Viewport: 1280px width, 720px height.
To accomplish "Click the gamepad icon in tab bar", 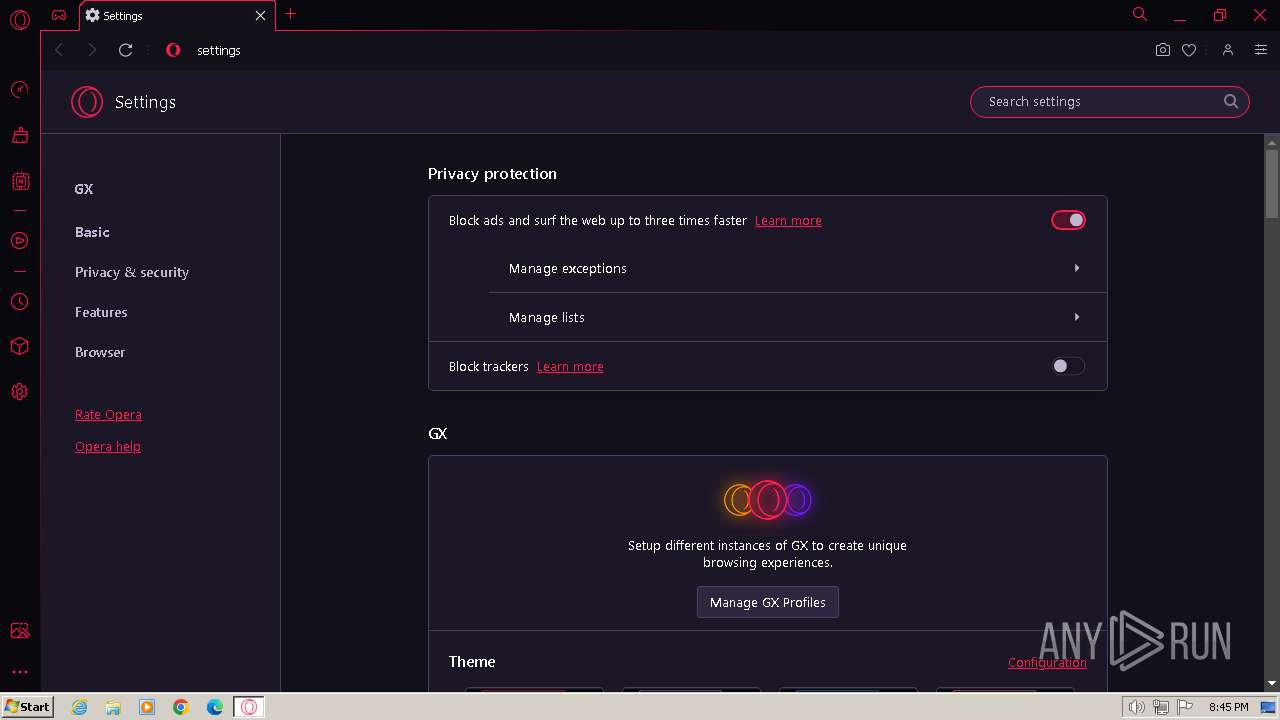I will coord(59,15).
